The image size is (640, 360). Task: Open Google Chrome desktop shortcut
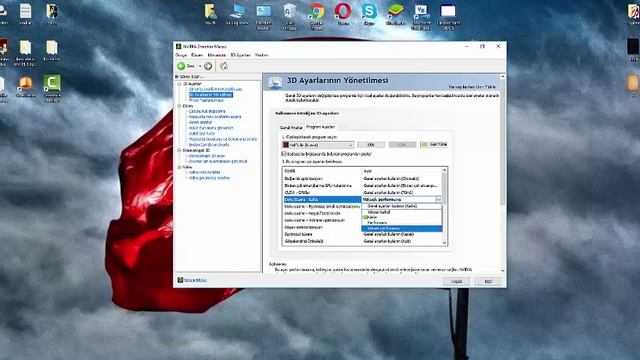pyautogui.click(x=316, y=11)
